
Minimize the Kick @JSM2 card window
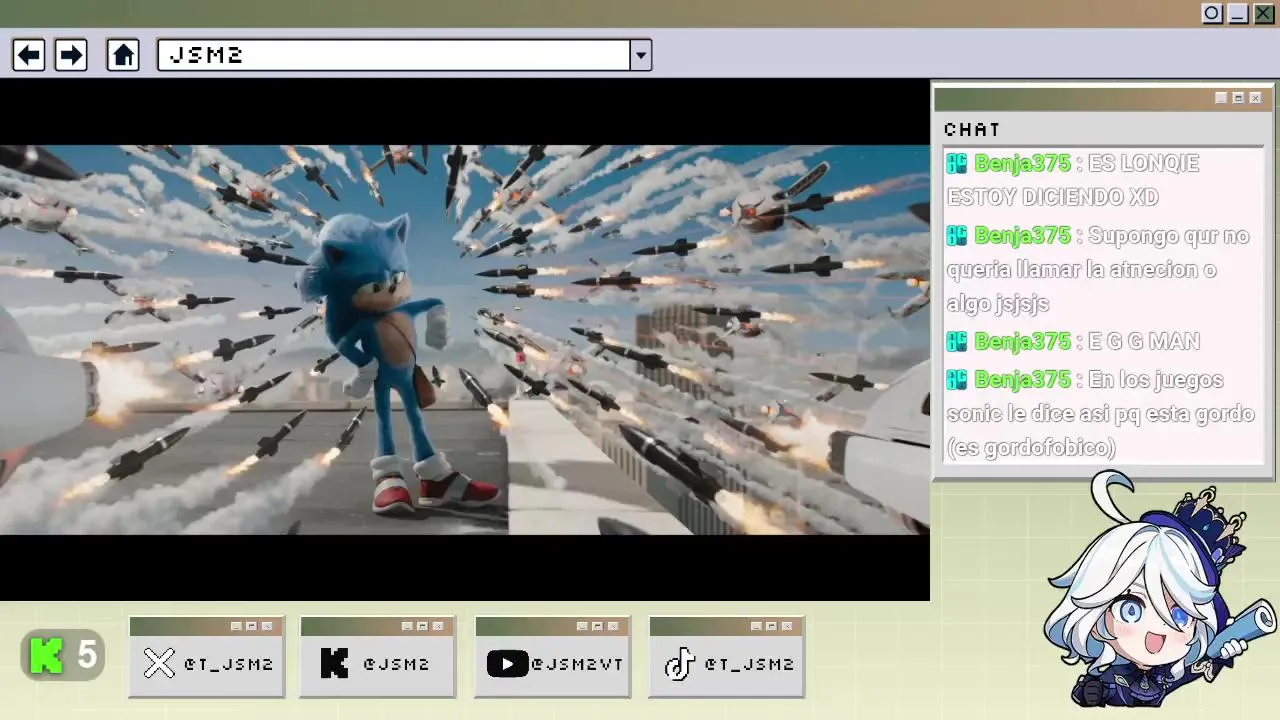[407, 626]
